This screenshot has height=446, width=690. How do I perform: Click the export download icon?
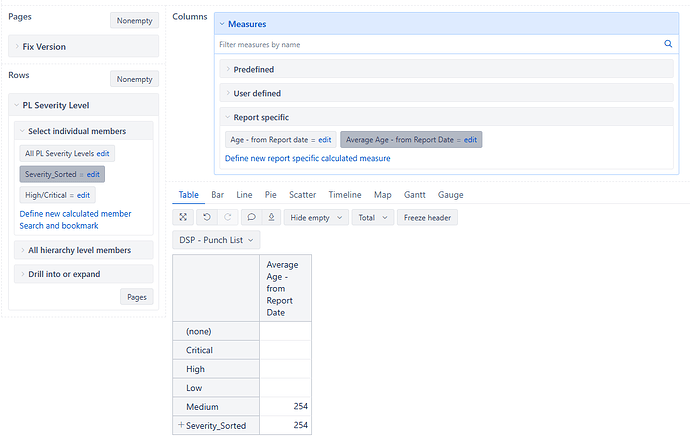coord(270,217)
